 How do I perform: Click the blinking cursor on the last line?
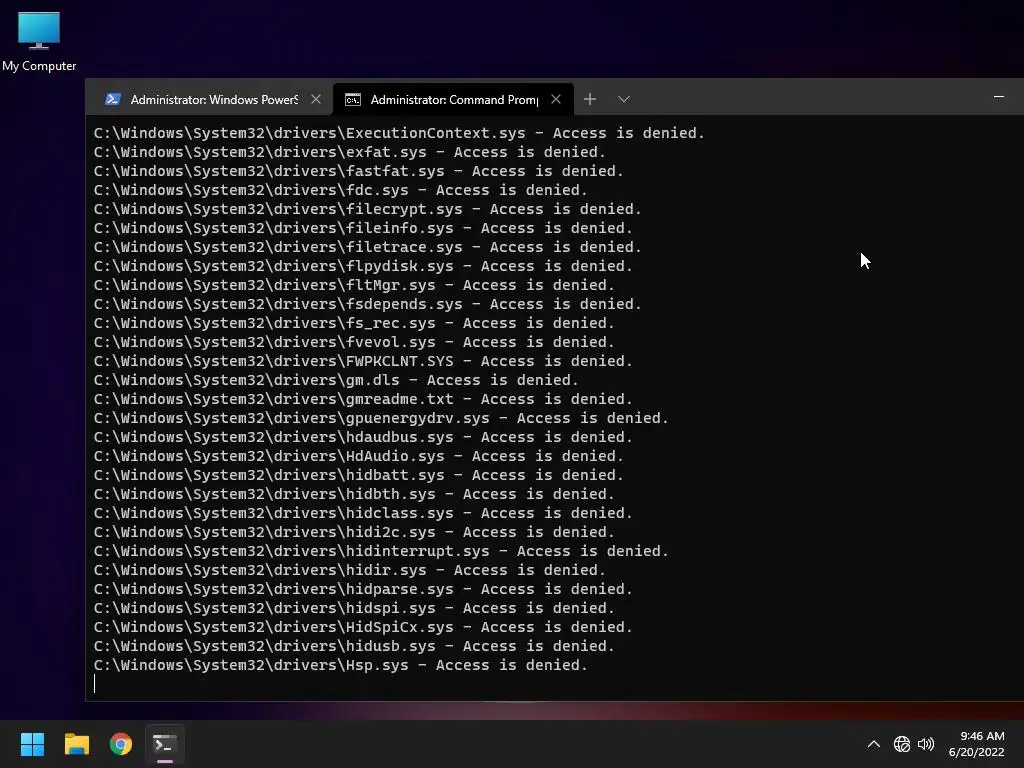click(x=95, y=684)
